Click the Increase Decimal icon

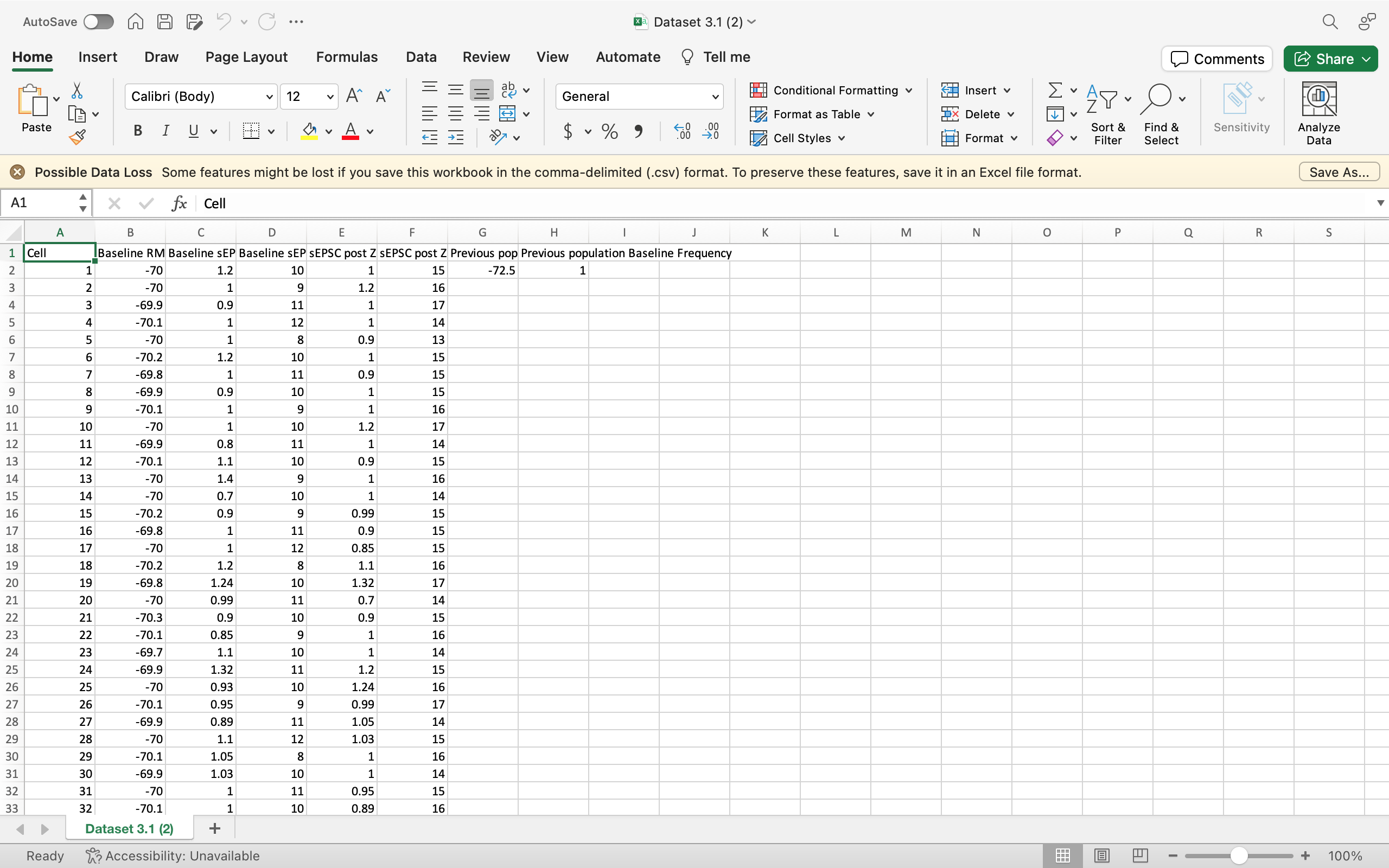[682, 131]
